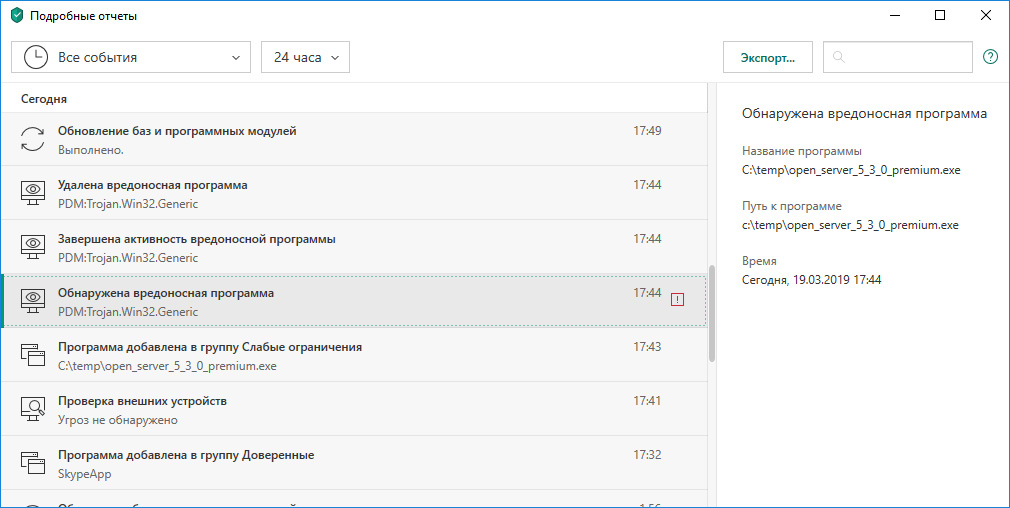This screenshot has height=508, width=1010.
Task: Click the window icon for Слабые ограничения entry
Action: click(33, 356)
